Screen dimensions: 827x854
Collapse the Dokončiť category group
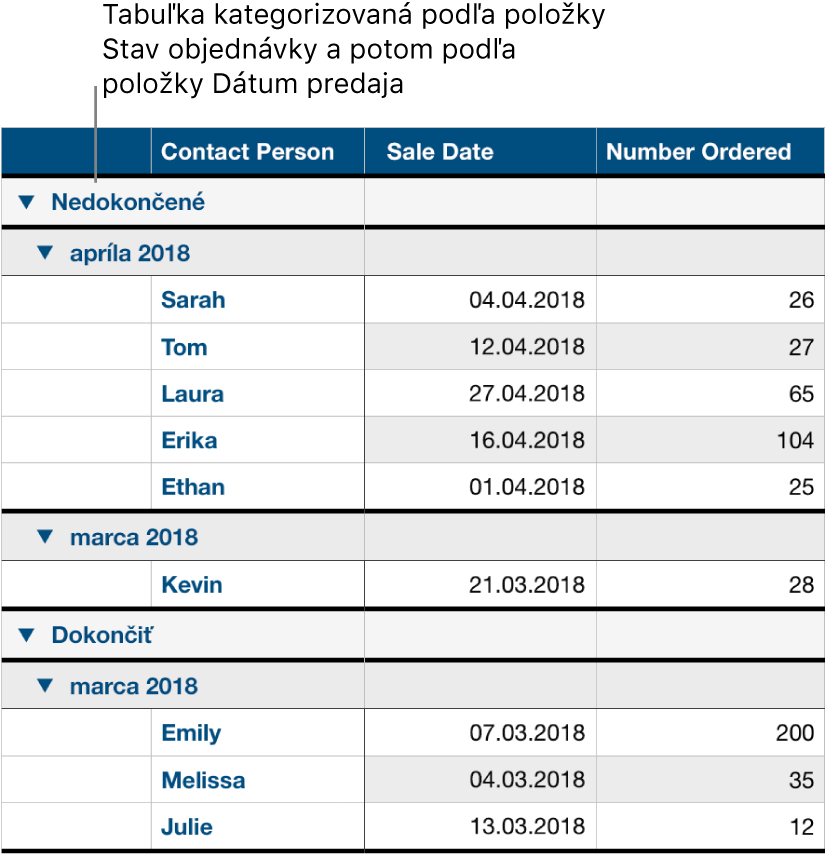click(x=26, y=635)
